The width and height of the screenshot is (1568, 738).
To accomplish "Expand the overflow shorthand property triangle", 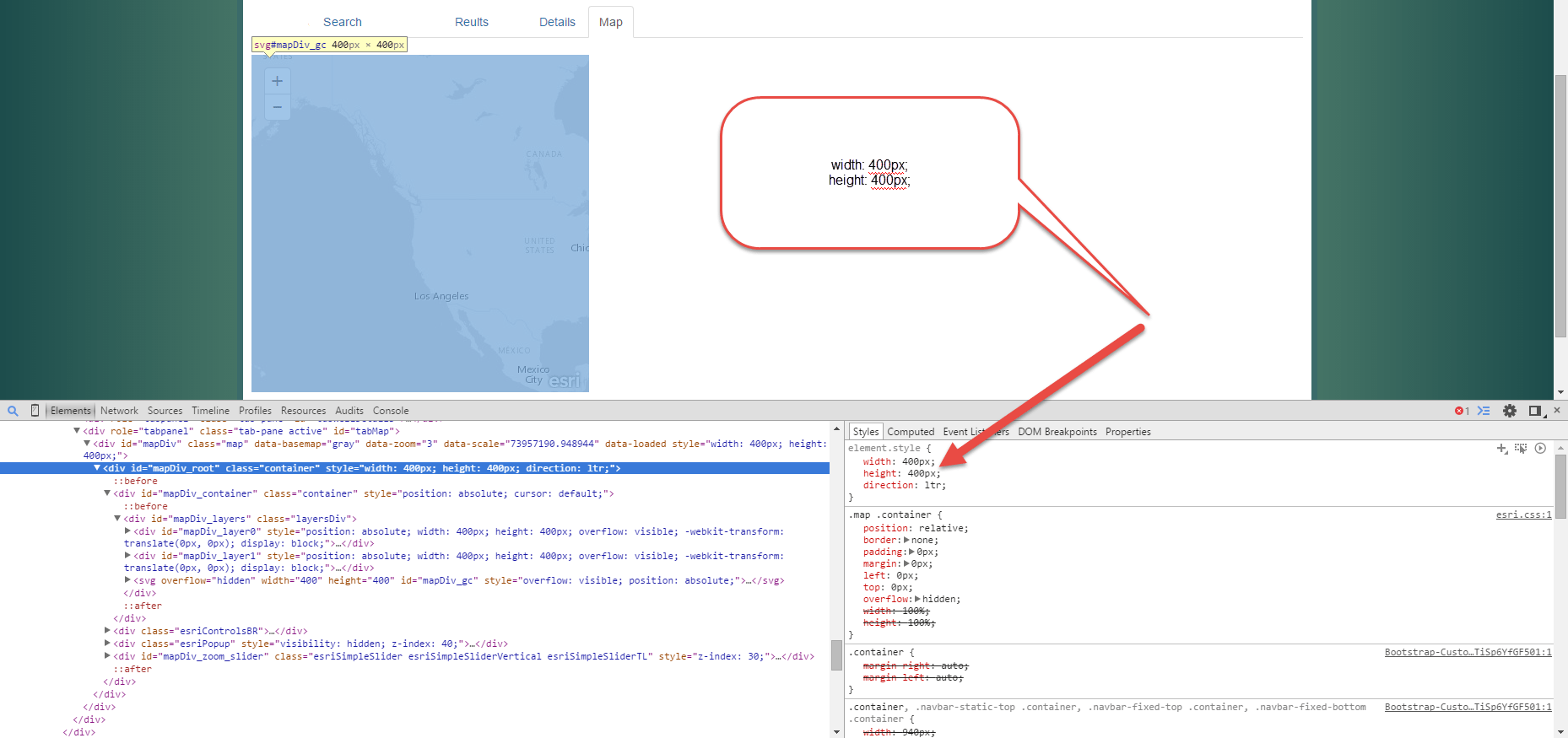I will click(917, 600).
